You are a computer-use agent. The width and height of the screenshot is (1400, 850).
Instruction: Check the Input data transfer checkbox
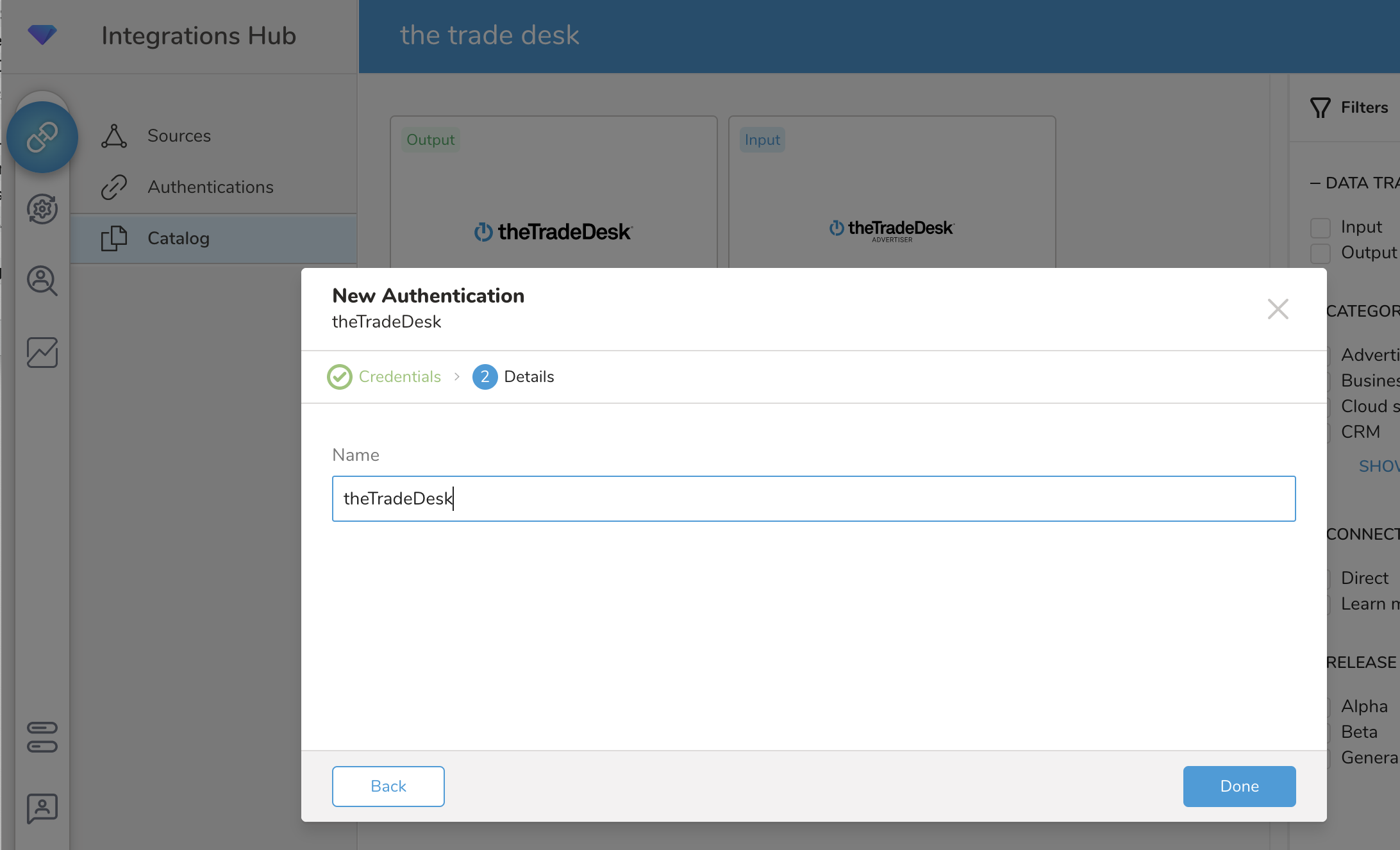(1321, 228)
